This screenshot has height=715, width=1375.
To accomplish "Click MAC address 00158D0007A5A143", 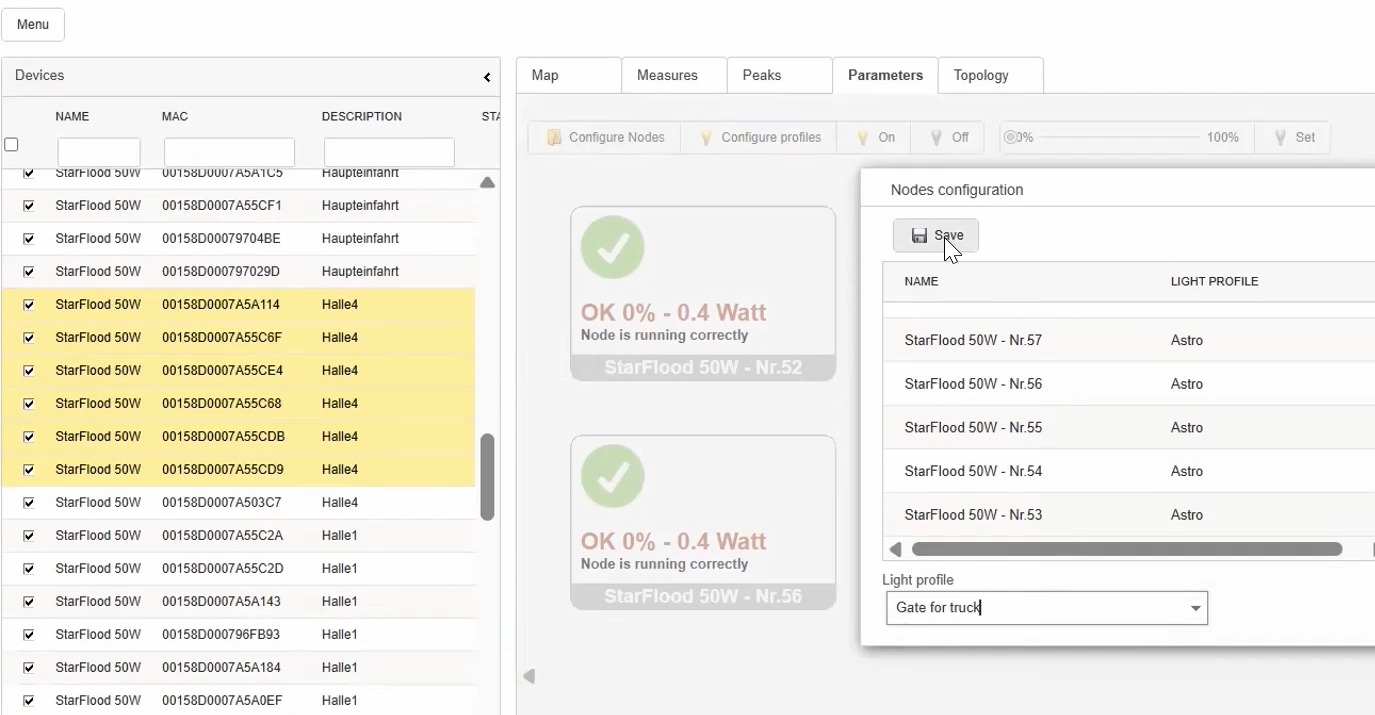I will pyautogui.click(x=222, y=602).
